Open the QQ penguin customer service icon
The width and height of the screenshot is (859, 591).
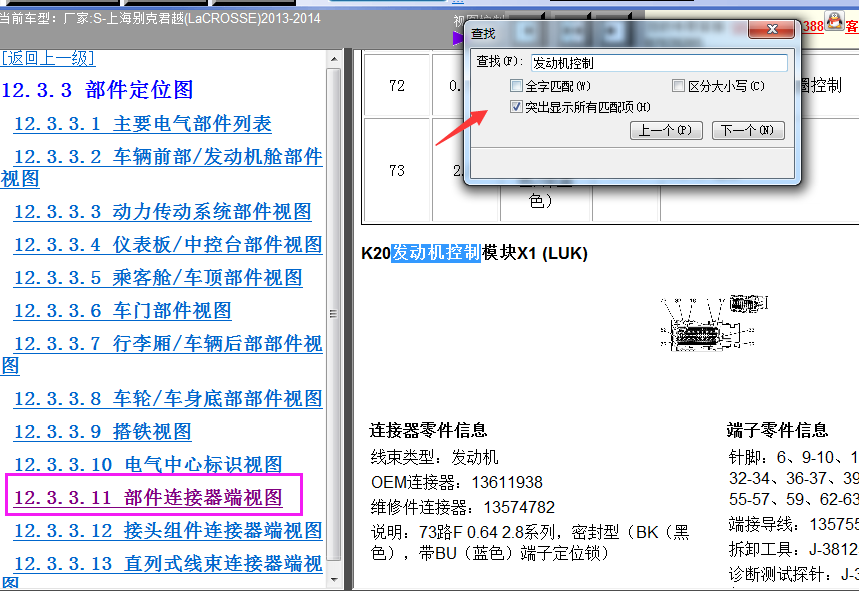pos(834,21)
